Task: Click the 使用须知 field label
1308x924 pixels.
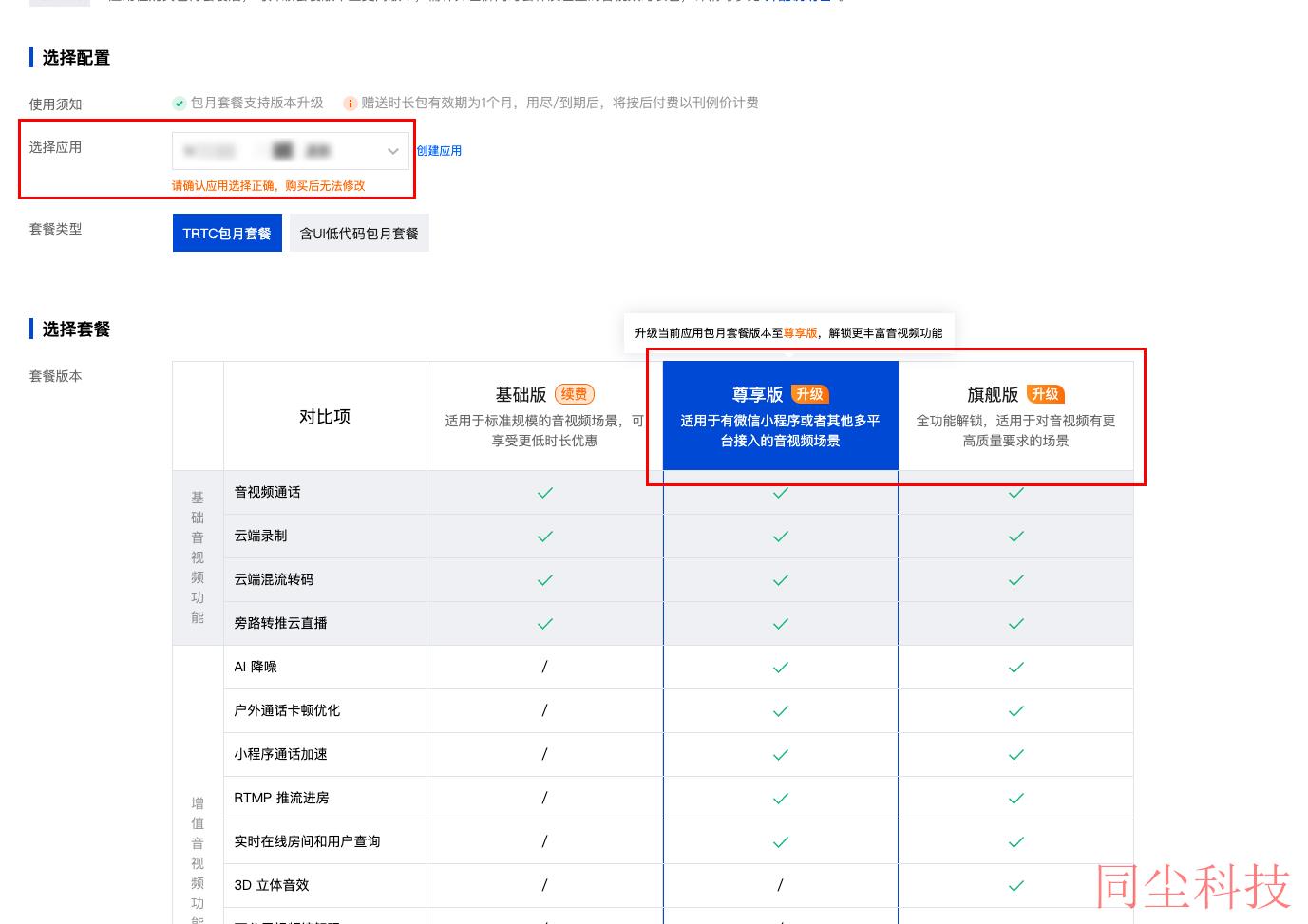Action: (55, 104)
